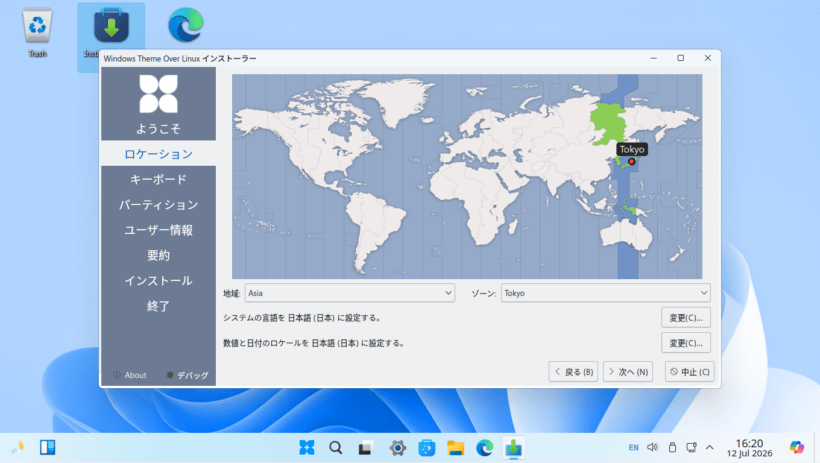Select the キーボード step in sidebar
Image resolution: width=820 pixels, height=463 pixels.
(x=158, y=179)
